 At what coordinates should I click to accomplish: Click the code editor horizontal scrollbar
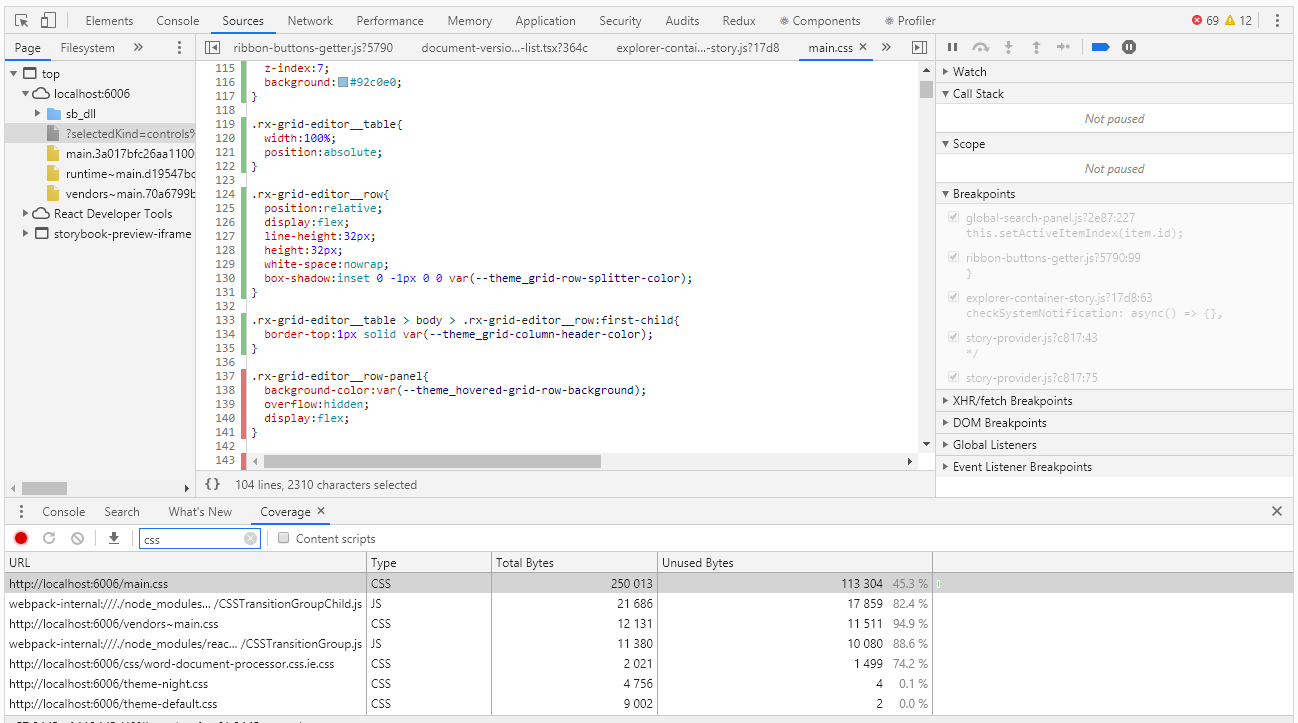[432, 461]
